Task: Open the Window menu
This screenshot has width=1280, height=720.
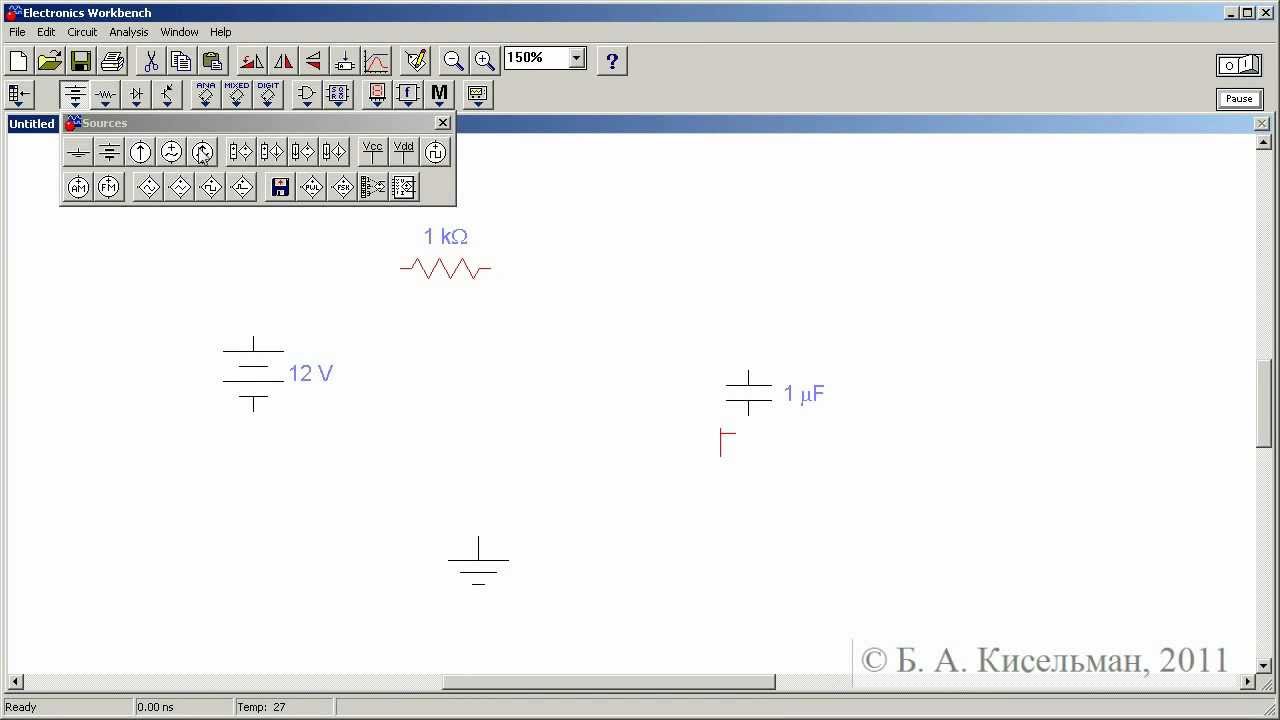Action: tap(179, 32)
